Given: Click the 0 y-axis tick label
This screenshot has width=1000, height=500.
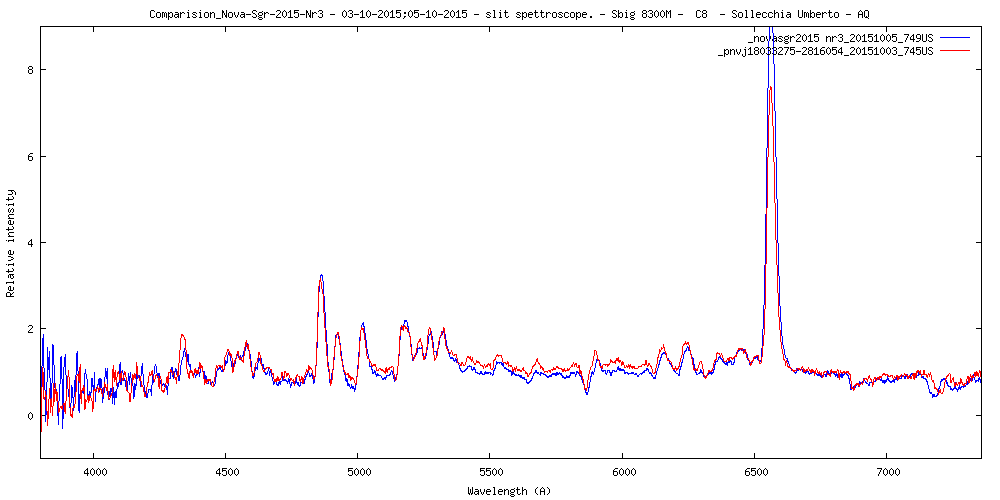Looking at the screenshot, I should click(x=31, y=416).
